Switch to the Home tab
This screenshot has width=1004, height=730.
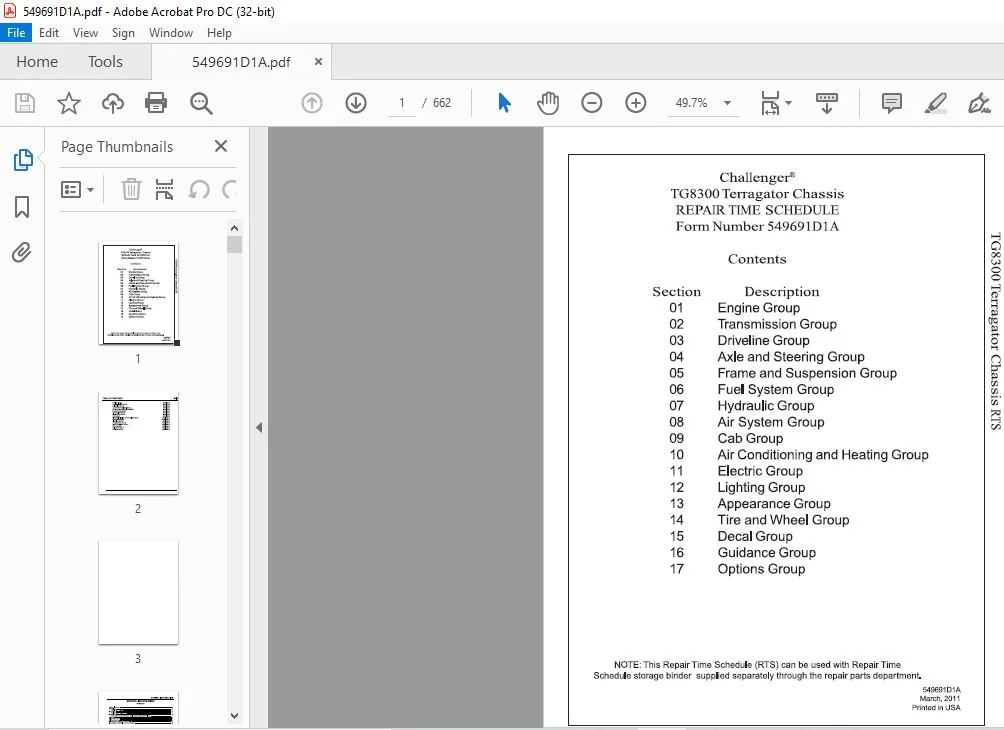[x=37, y=61]
